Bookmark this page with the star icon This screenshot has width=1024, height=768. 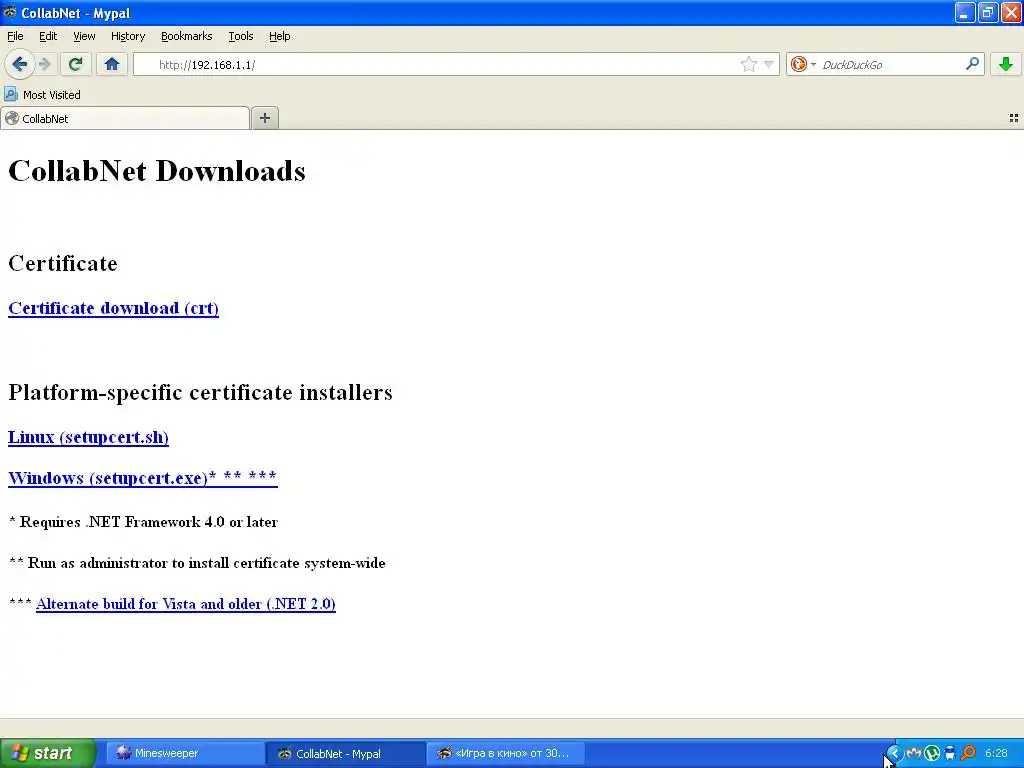tap(748, 64)
